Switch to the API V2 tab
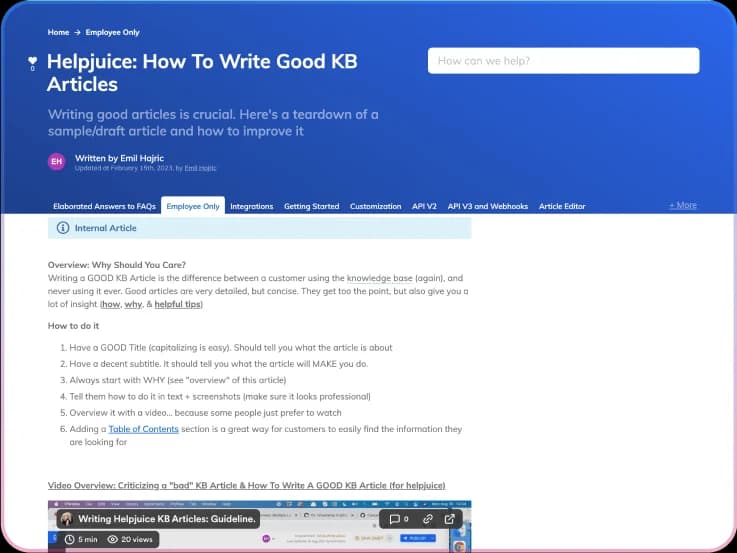The height and width of the screenshot is (553, 737). tap(424, 206)
